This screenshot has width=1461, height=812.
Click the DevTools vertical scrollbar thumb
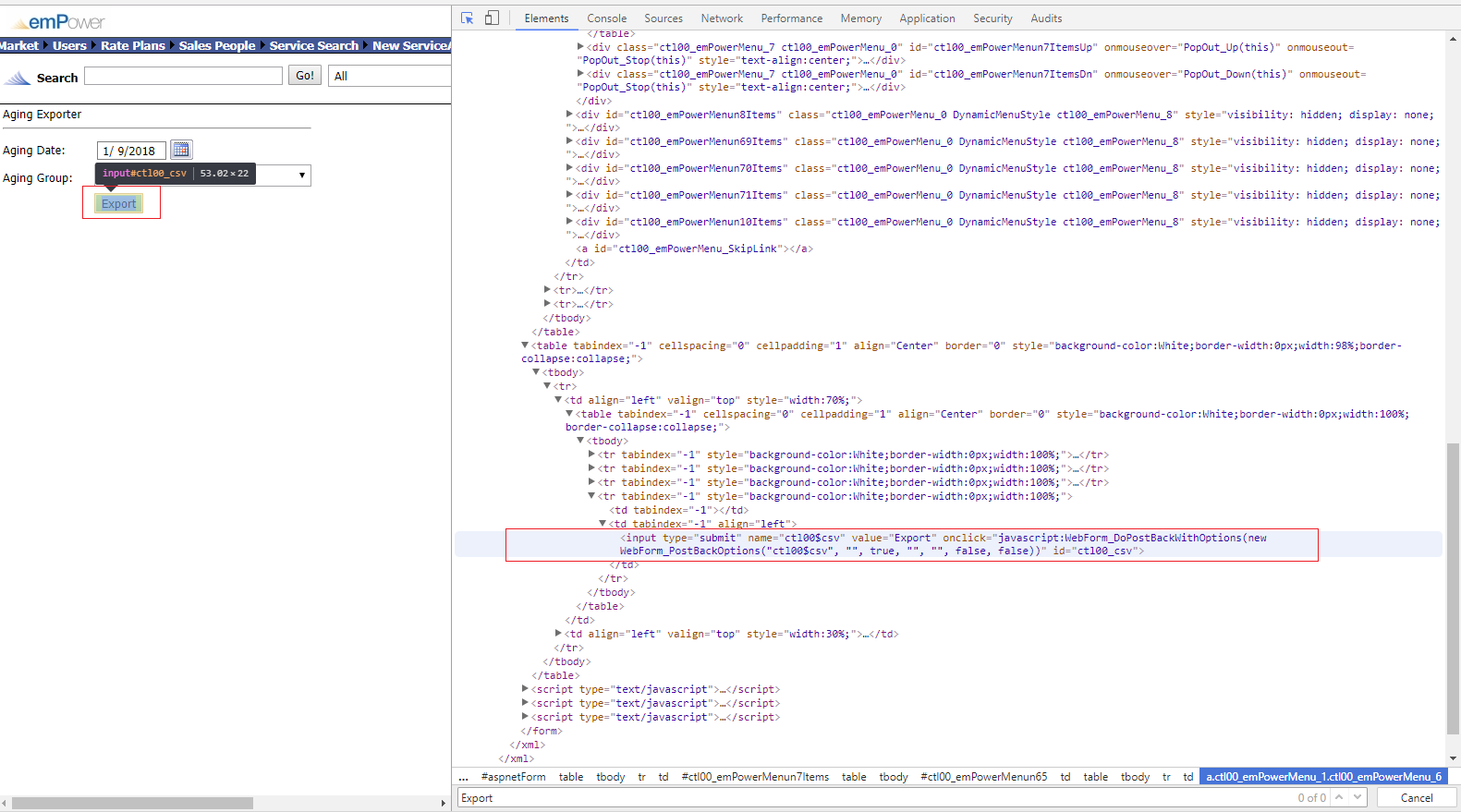click(1454, 588)
